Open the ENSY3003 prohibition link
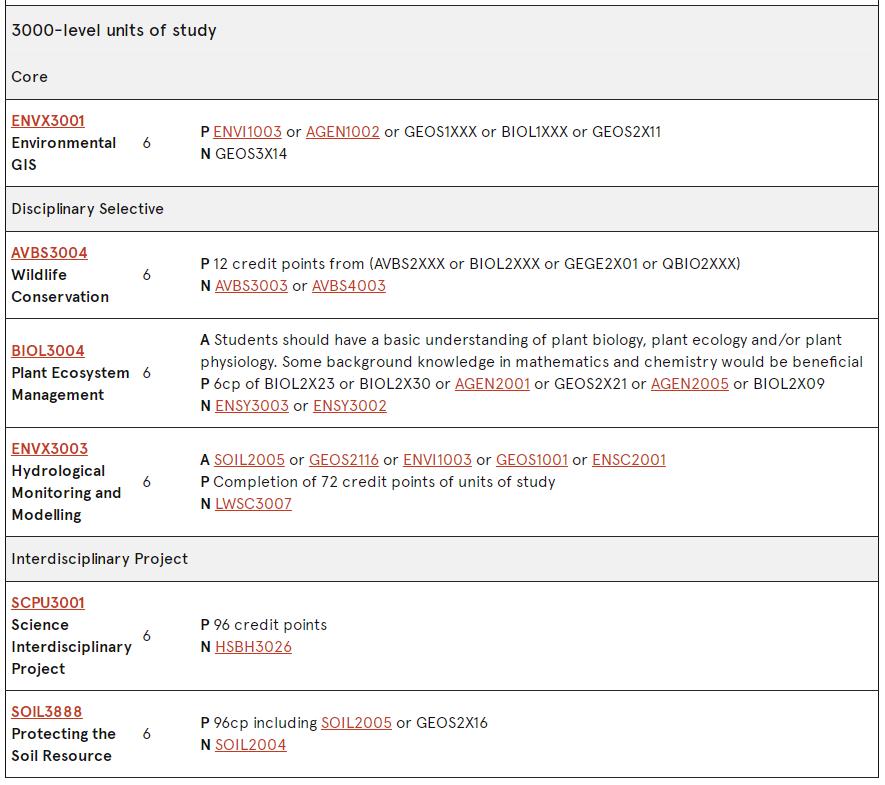Image resolution: width=885 pixels, height=785 pixels. pyautogui.click(x=252, y=406)
